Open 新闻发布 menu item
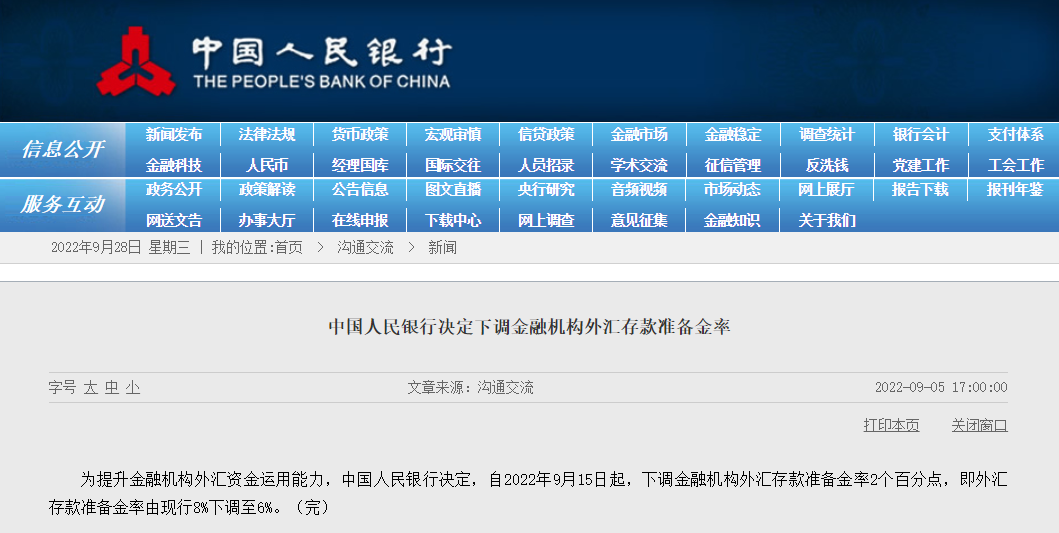Viewport: 1059px width, 533px height. [x=174, y=134]
